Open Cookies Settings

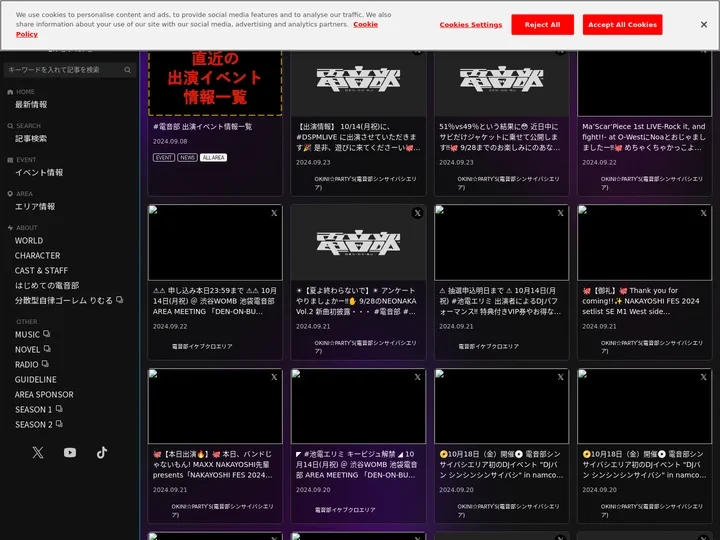[x=471, y=25]
